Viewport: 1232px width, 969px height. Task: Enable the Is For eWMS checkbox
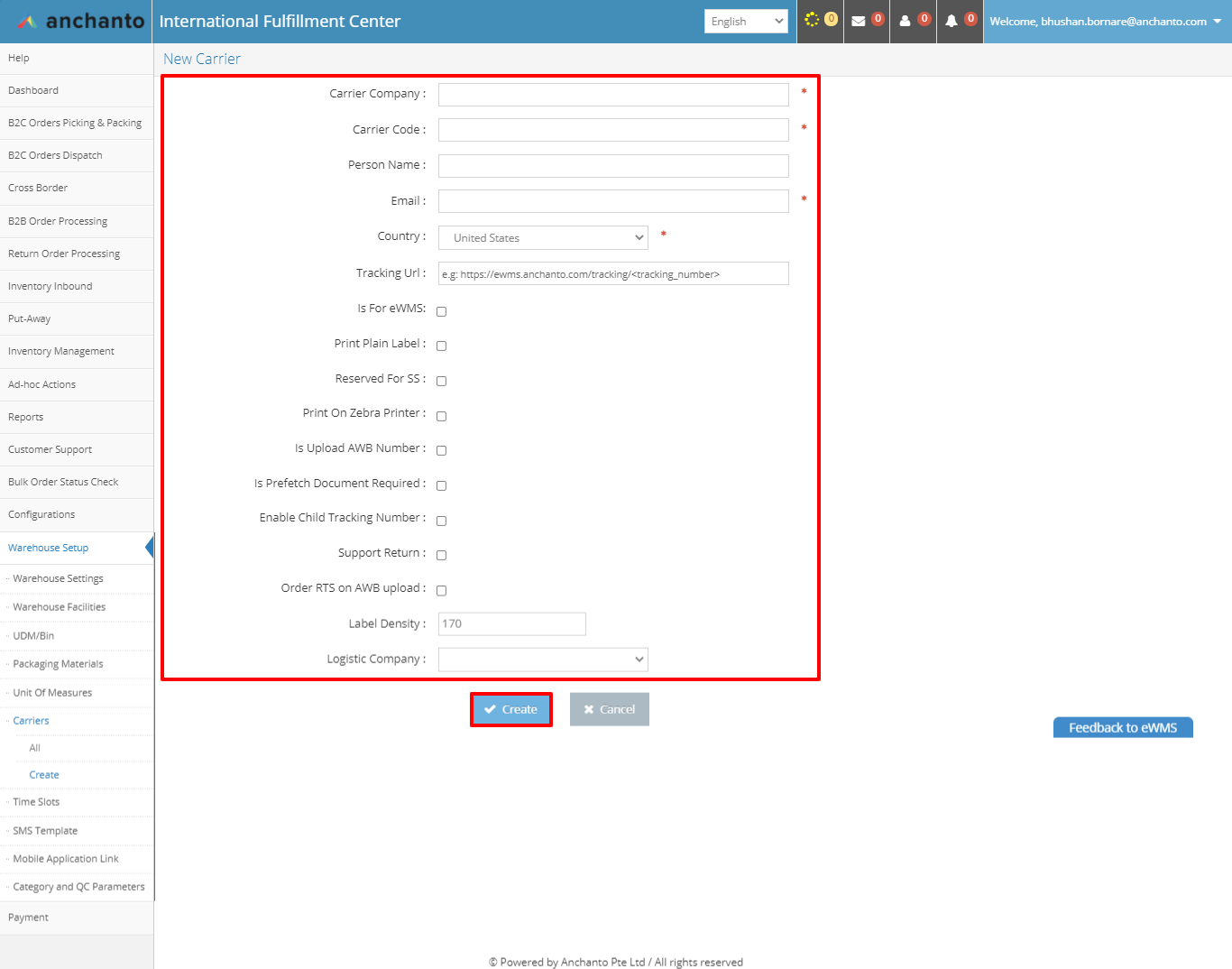(x=441, y=311)
